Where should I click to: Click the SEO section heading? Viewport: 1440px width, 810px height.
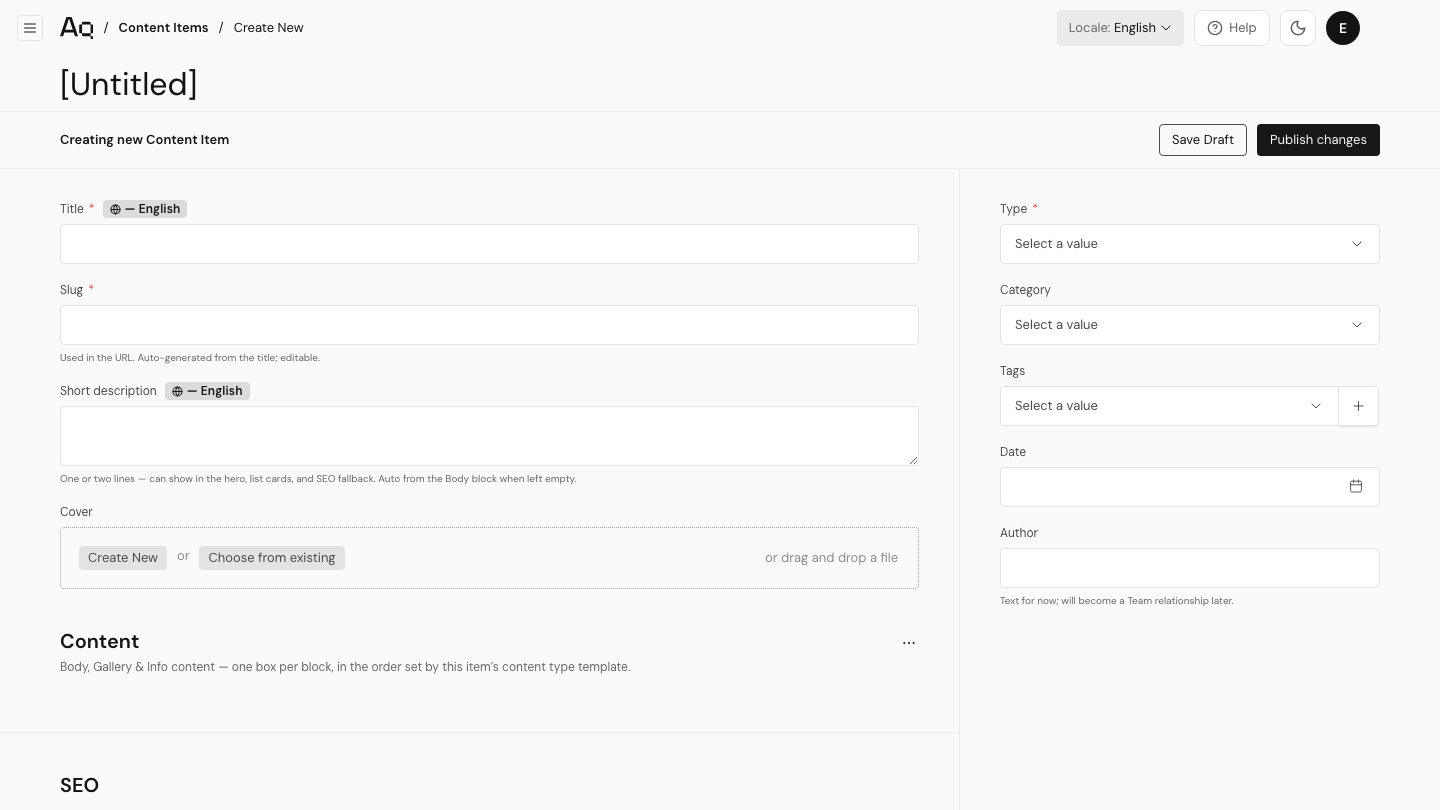79,785
